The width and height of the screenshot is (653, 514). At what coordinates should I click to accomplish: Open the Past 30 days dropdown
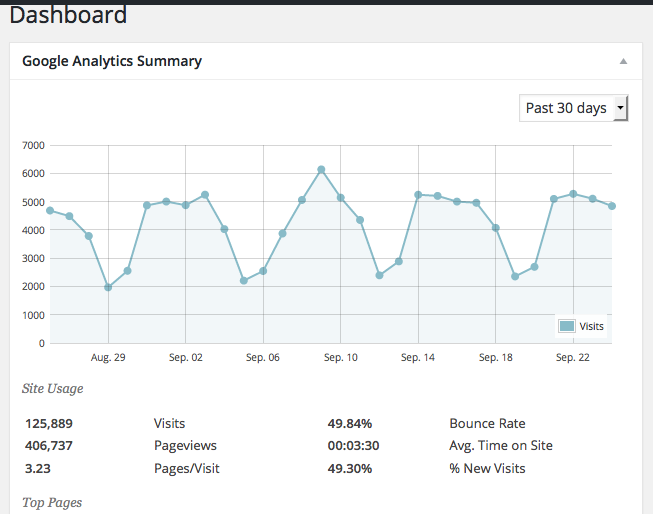click(573, 108)
